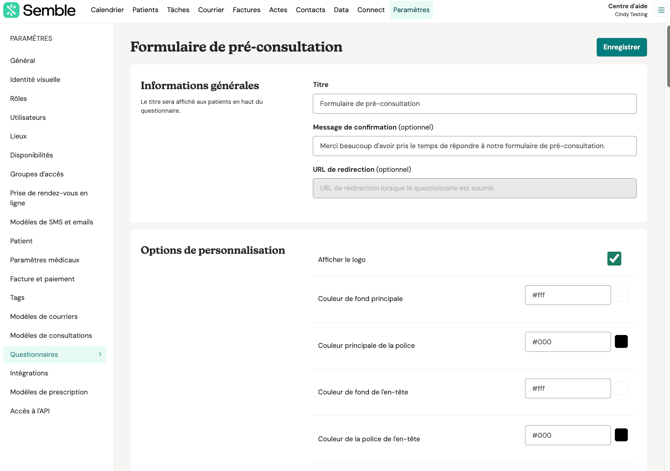The height and width of the screenshot is (471, 670).
Task: Open the Calendrier menu
Action: (107, 10)
